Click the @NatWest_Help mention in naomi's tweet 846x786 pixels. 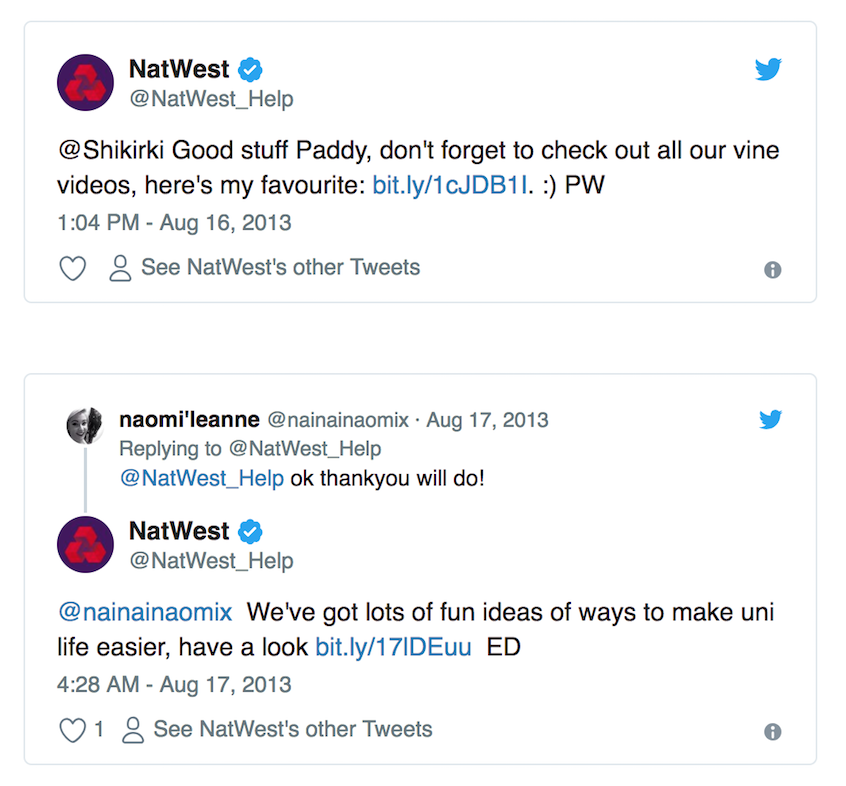[x=202, y=478]
